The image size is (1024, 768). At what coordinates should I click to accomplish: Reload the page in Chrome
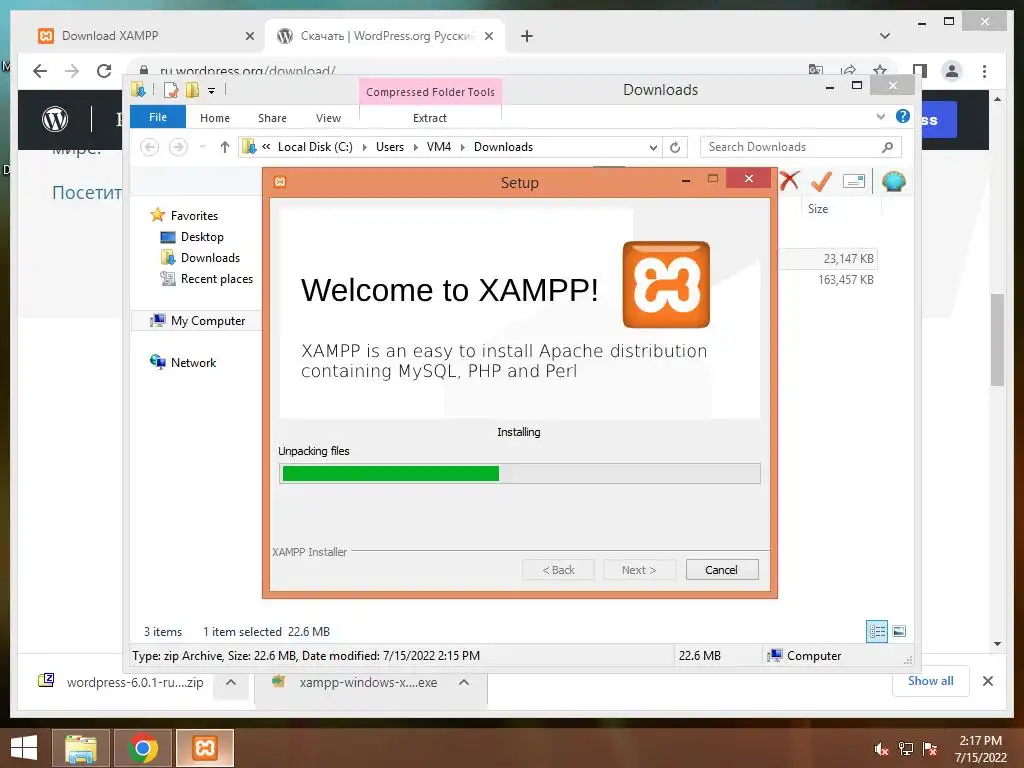point(104,71)
